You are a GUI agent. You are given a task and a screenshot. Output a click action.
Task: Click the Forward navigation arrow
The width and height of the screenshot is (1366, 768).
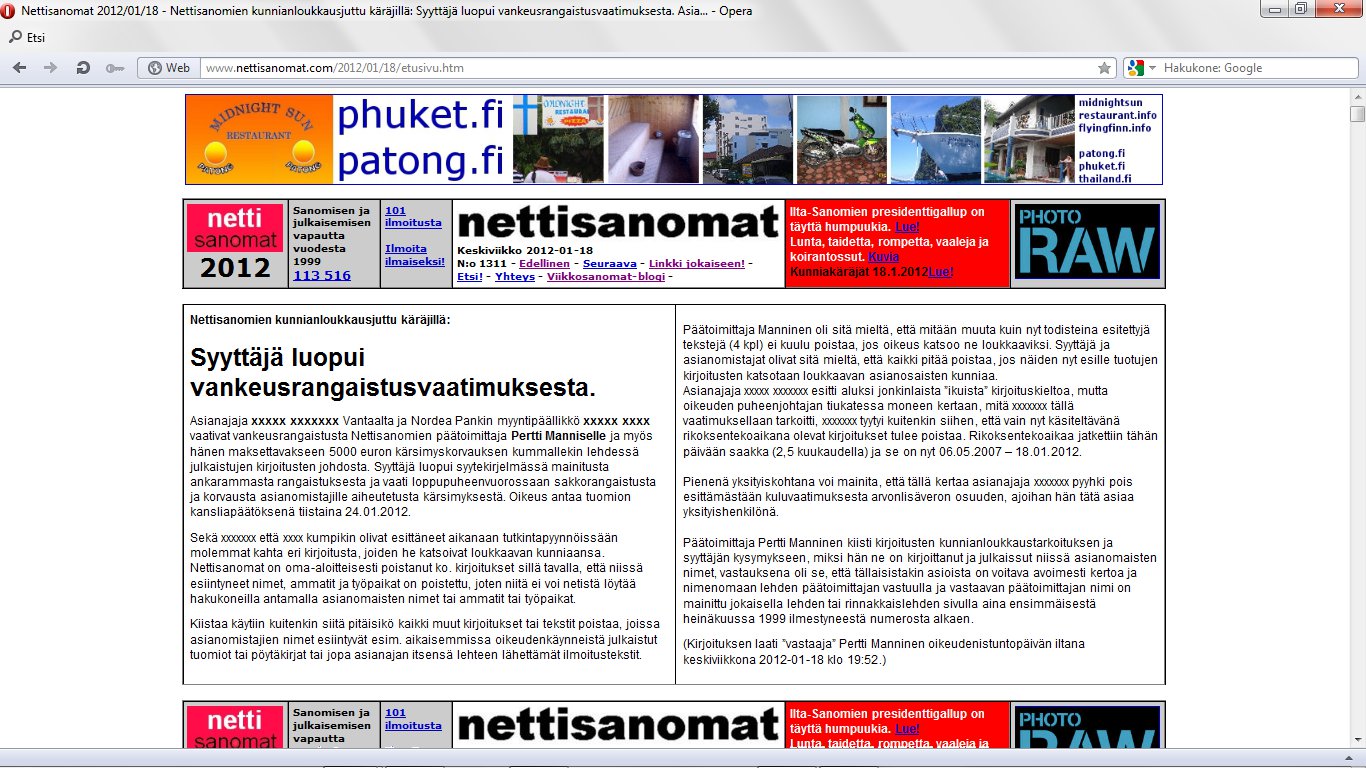[x=50, y=68]
